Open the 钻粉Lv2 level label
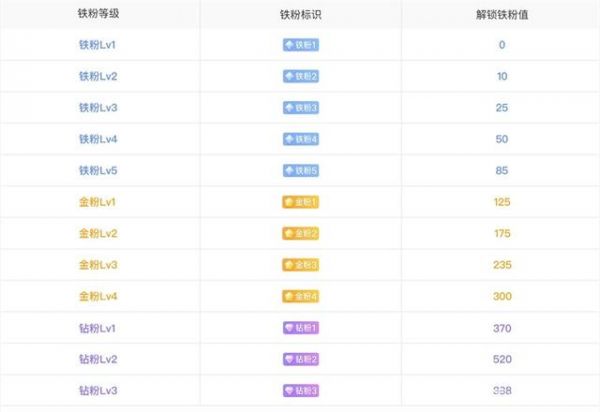The width and height of the screenshot is (600, 412). click(x=98, y=359)
